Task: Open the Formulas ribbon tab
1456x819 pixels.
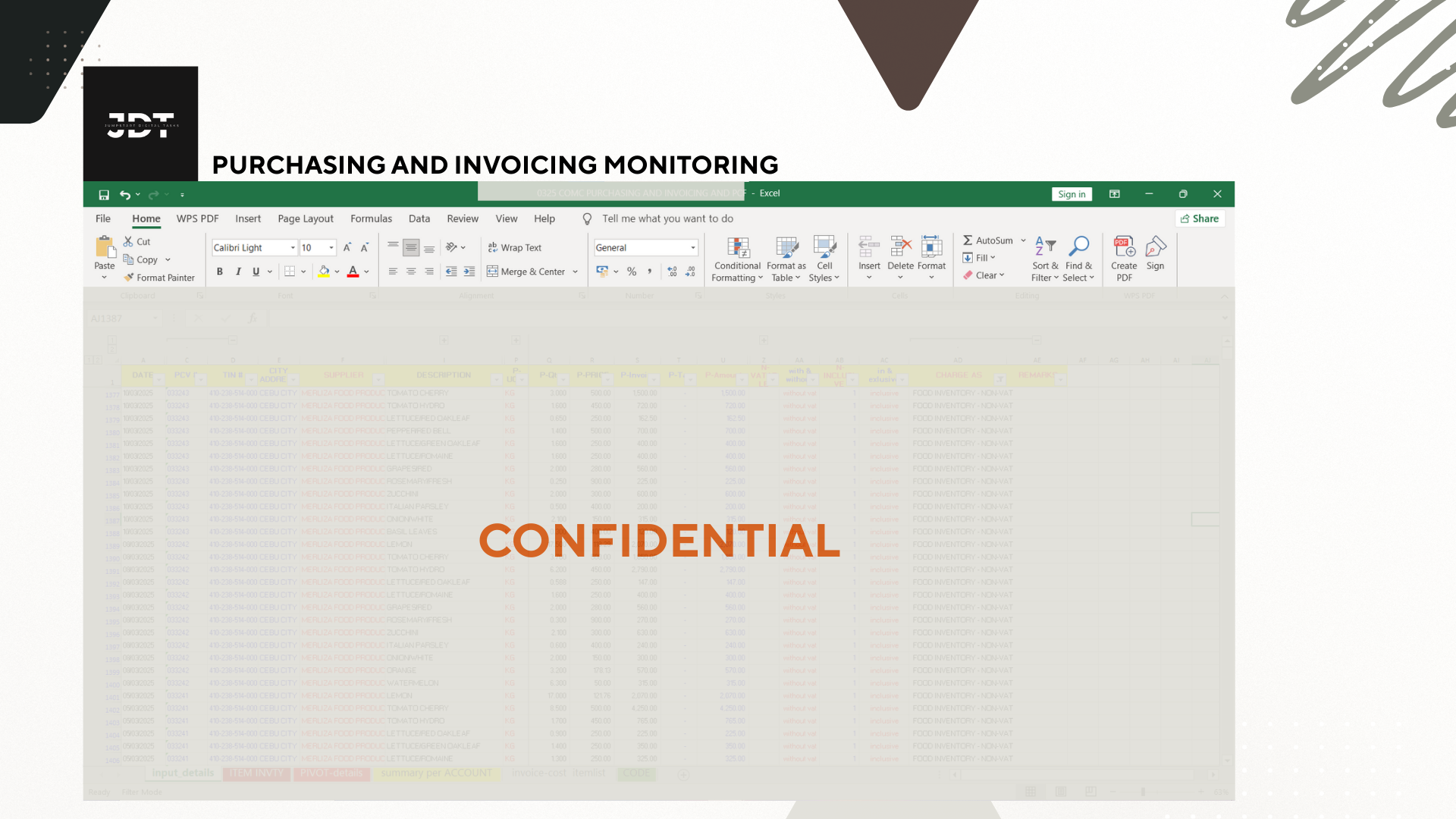Action: (x=371, y=219)
